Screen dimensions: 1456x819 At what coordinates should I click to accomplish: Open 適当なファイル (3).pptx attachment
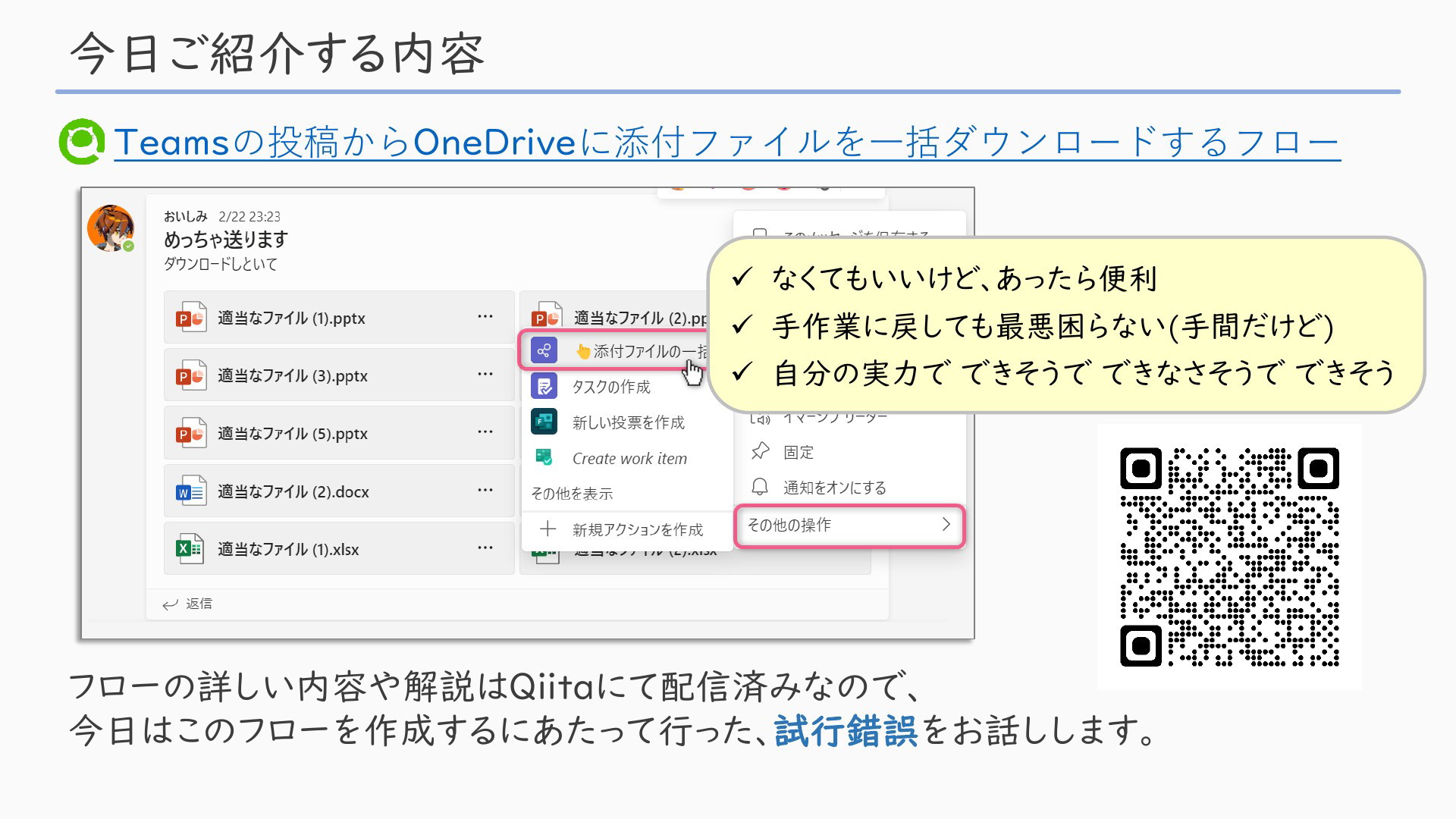point(339,375)
